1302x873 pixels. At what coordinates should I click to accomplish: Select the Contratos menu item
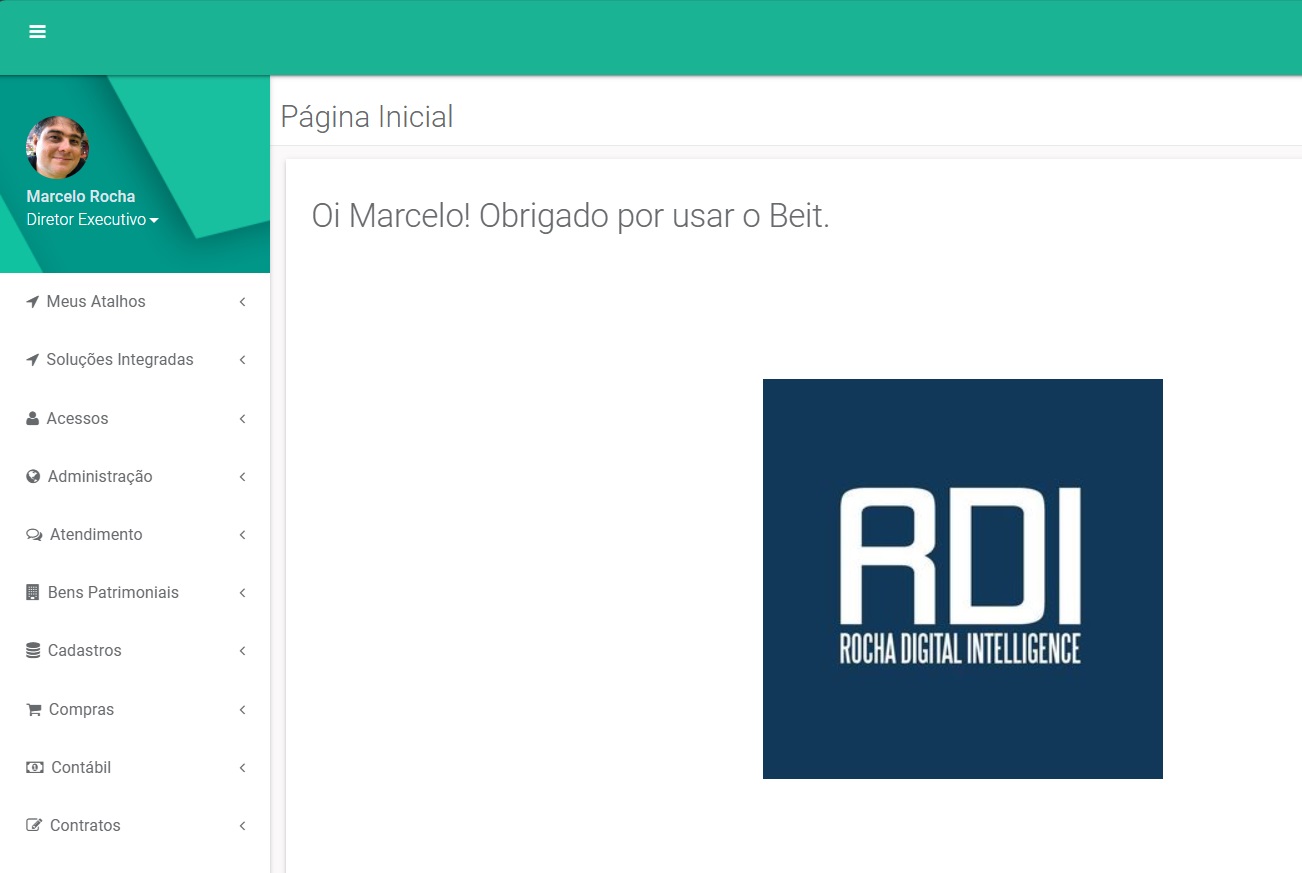[x=135, y=825]
